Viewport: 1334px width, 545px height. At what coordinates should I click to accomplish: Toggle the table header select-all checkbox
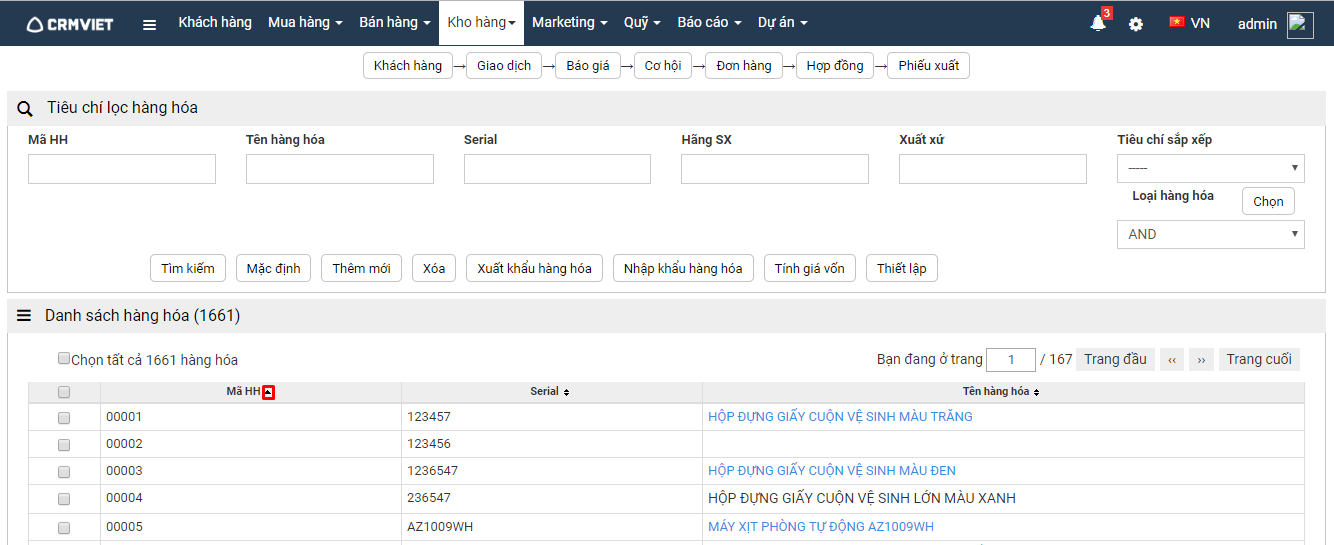tap(64, 392)
